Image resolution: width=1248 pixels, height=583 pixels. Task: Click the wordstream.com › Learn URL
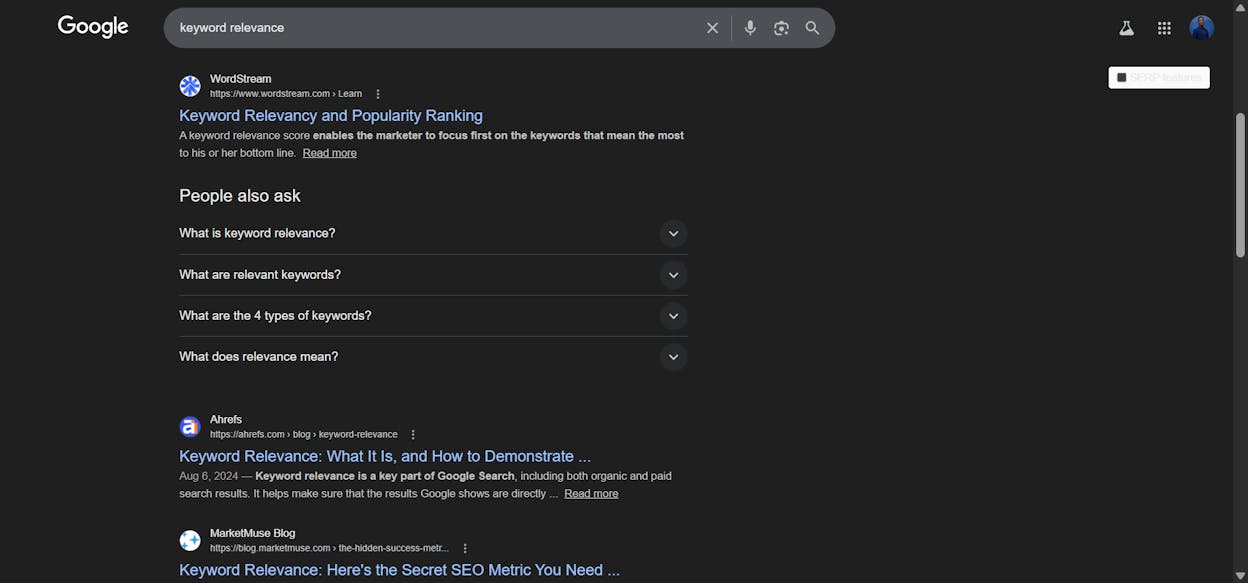point(286,94)
